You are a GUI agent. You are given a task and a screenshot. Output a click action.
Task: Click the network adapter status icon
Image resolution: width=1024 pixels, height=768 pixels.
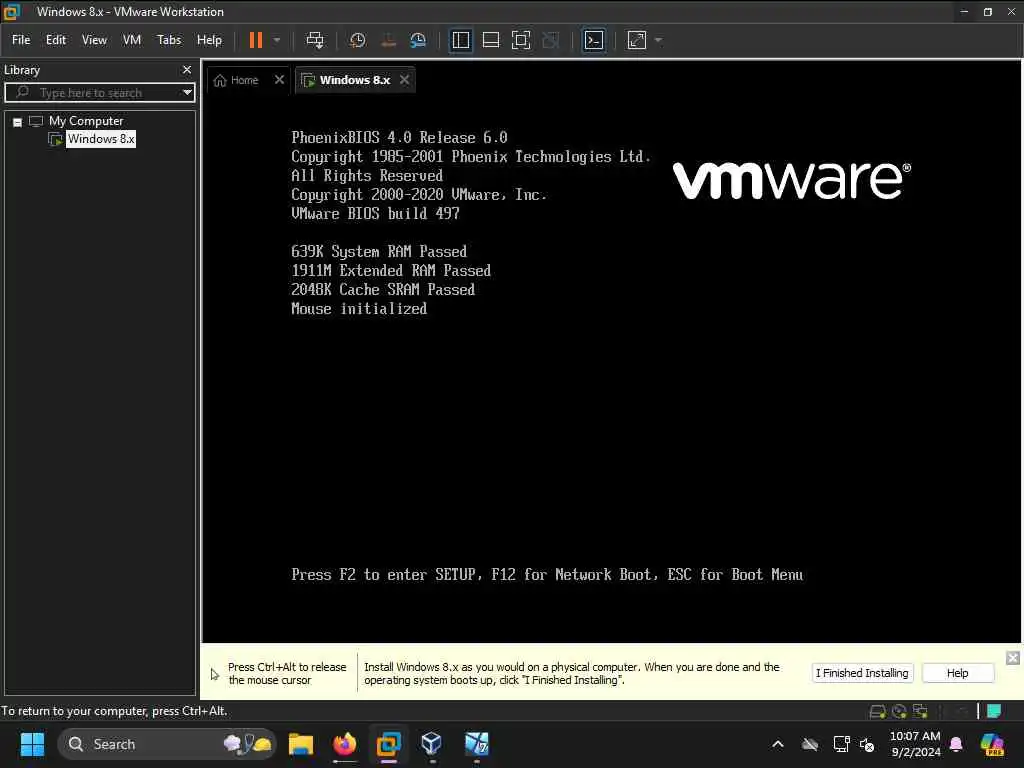(x=920, y=711)
